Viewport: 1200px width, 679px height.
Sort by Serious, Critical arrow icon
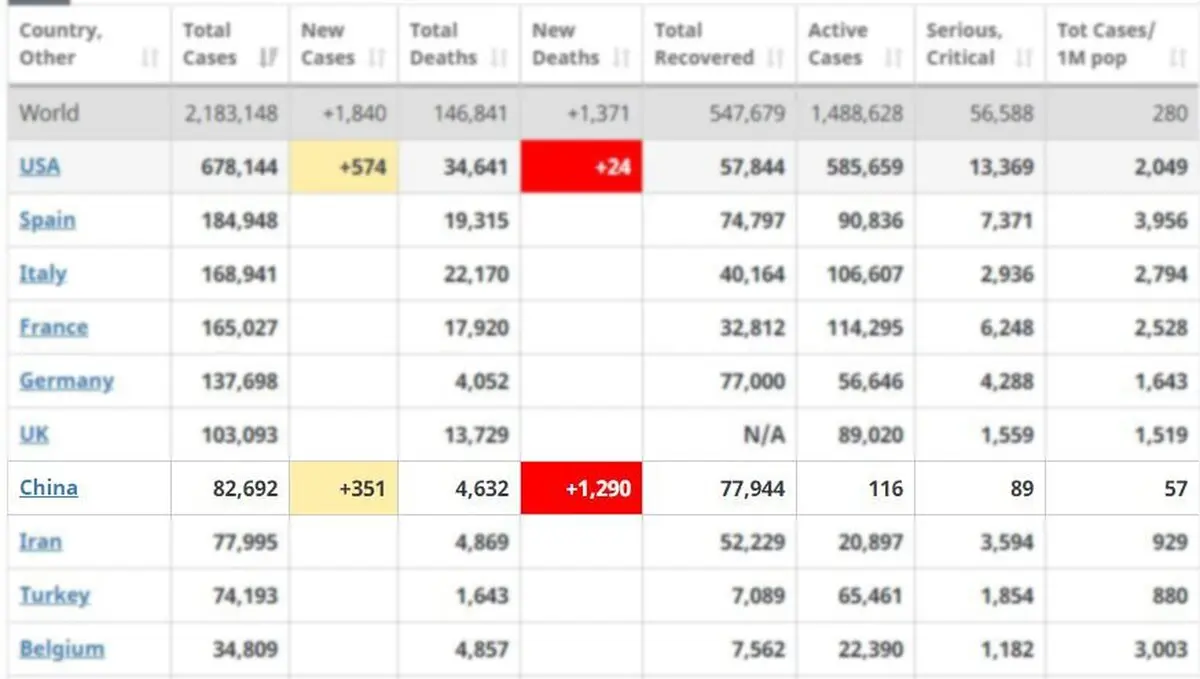tap(1024, 58)
